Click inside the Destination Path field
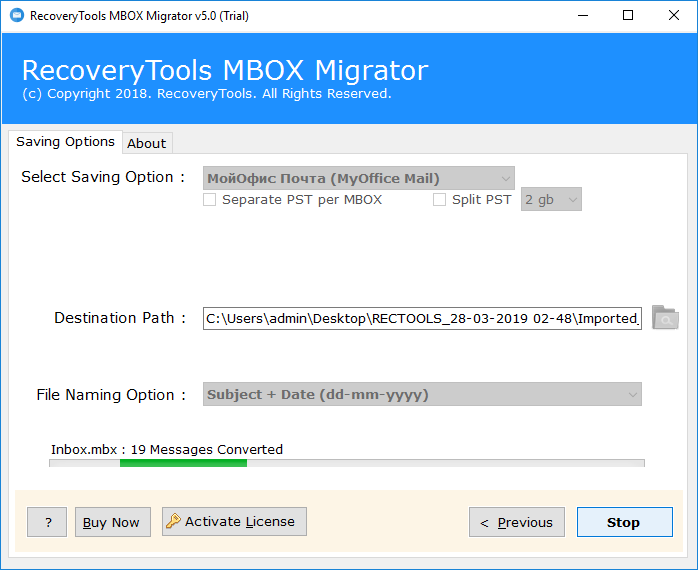Screen dimensions: 698x572 422,318
